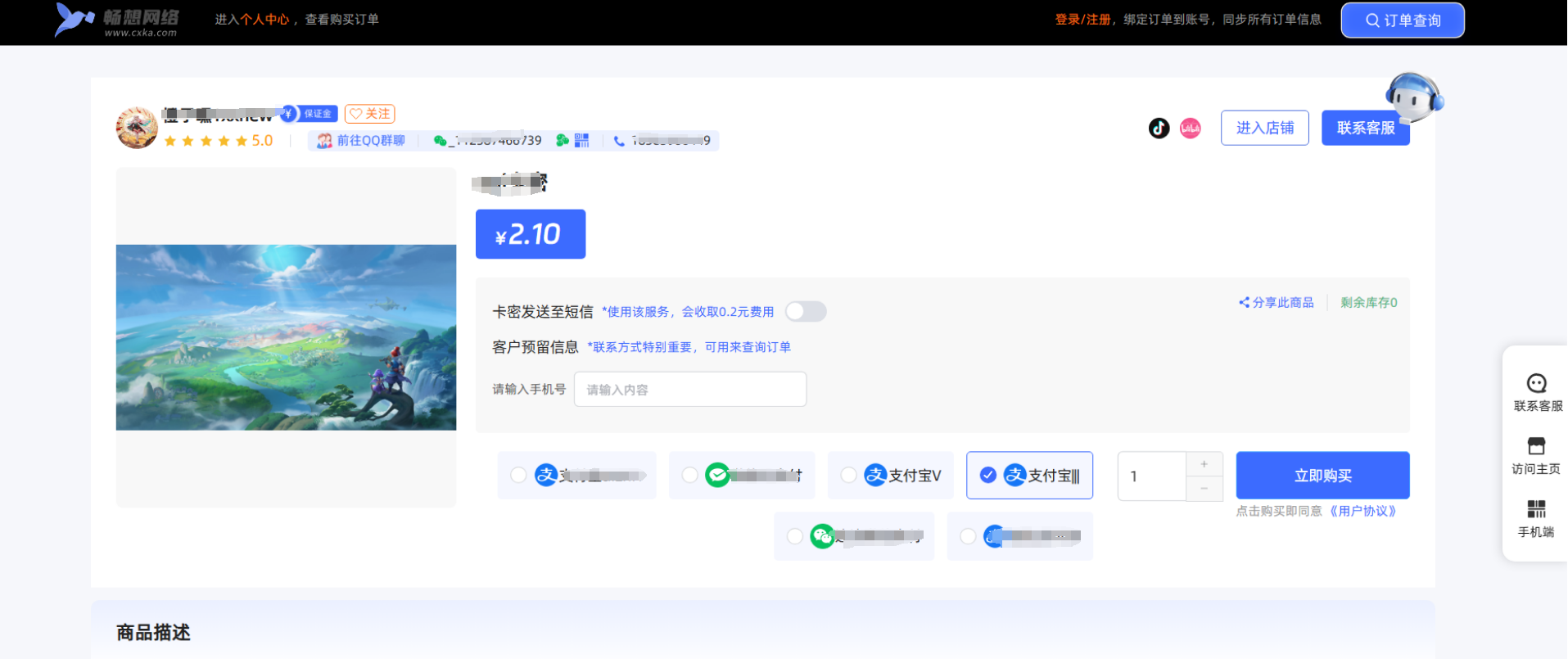Open the 《用户协议》 user agreement link
The image size is (1568, 659).
coord(1362,511)
